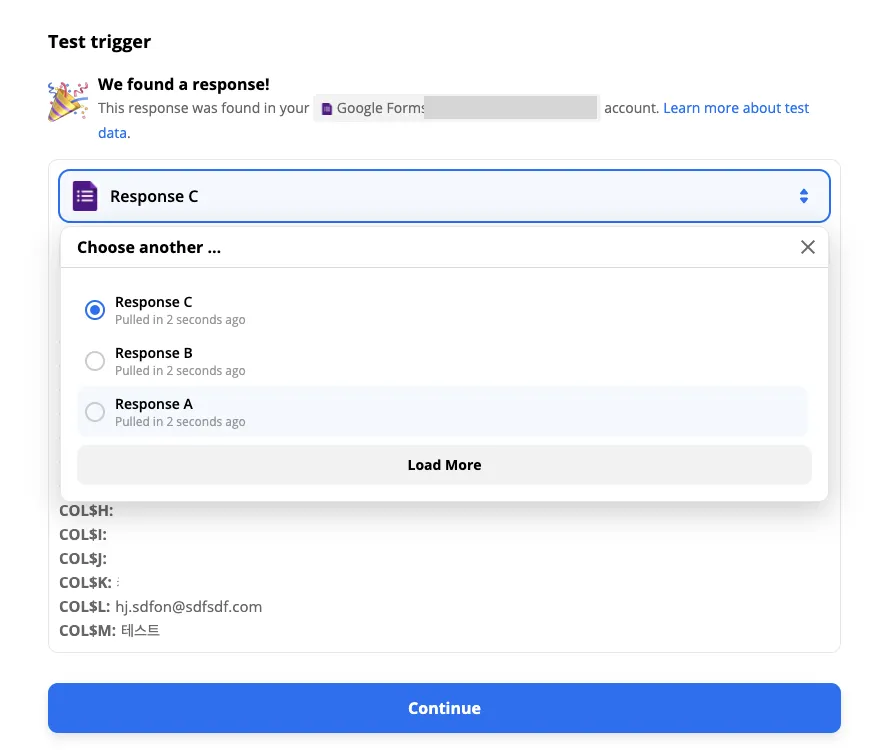
Task: Click the COL$K field label
Action: [85, 583]
